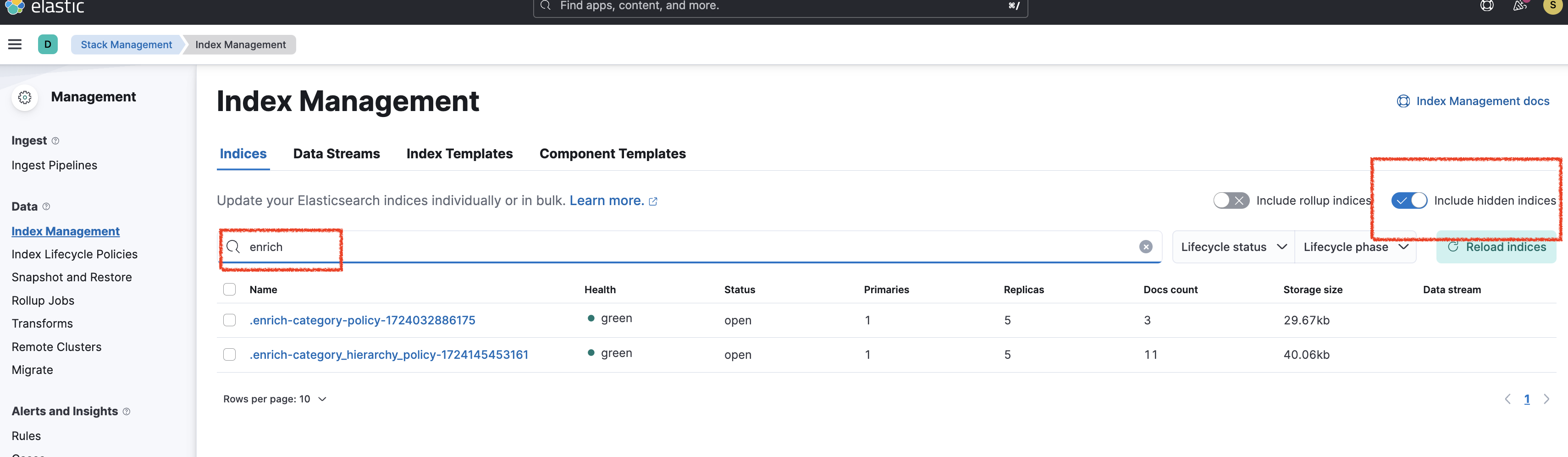Click the 29.67kb storage size cell

pos(1306,320)
